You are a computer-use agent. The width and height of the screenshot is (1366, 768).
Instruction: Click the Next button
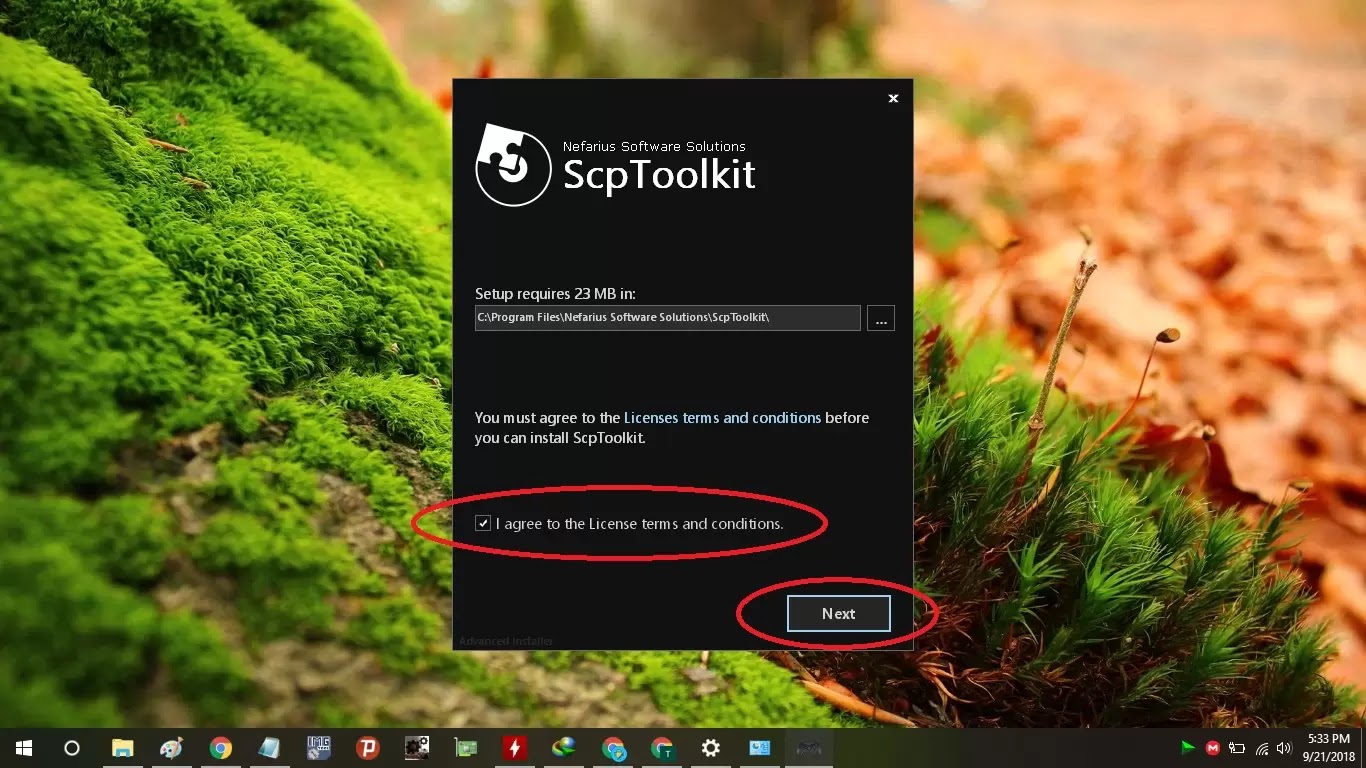pyautogui.click(x=838, y=614)
